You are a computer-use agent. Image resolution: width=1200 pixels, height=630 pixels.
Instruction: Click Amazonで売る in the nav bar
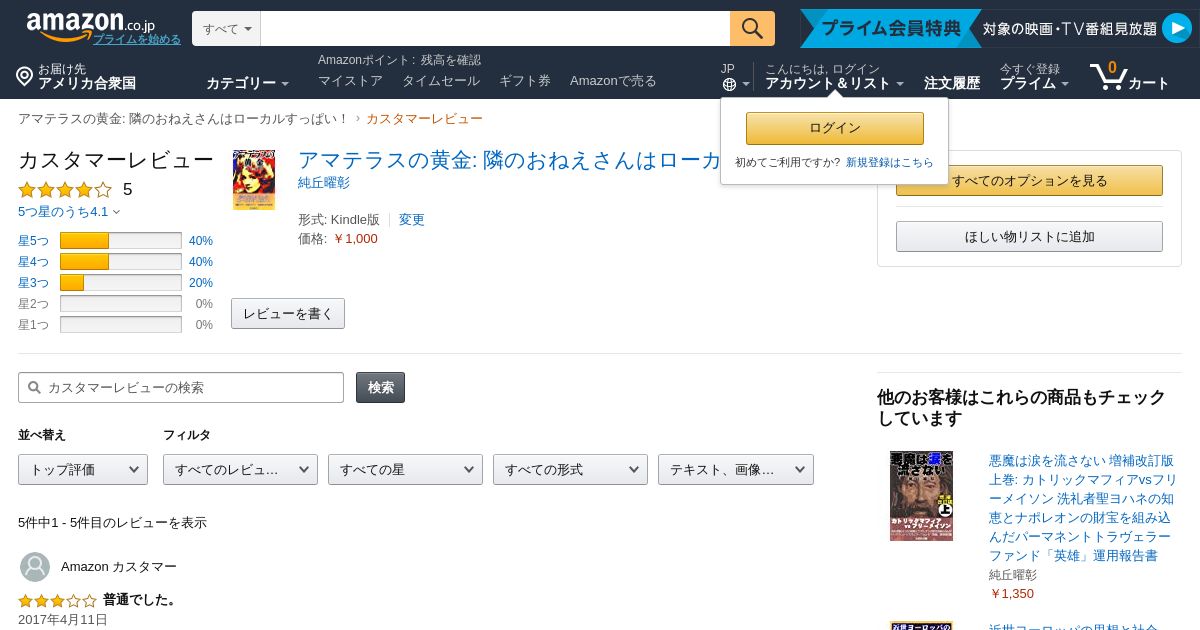pos(613,81)
